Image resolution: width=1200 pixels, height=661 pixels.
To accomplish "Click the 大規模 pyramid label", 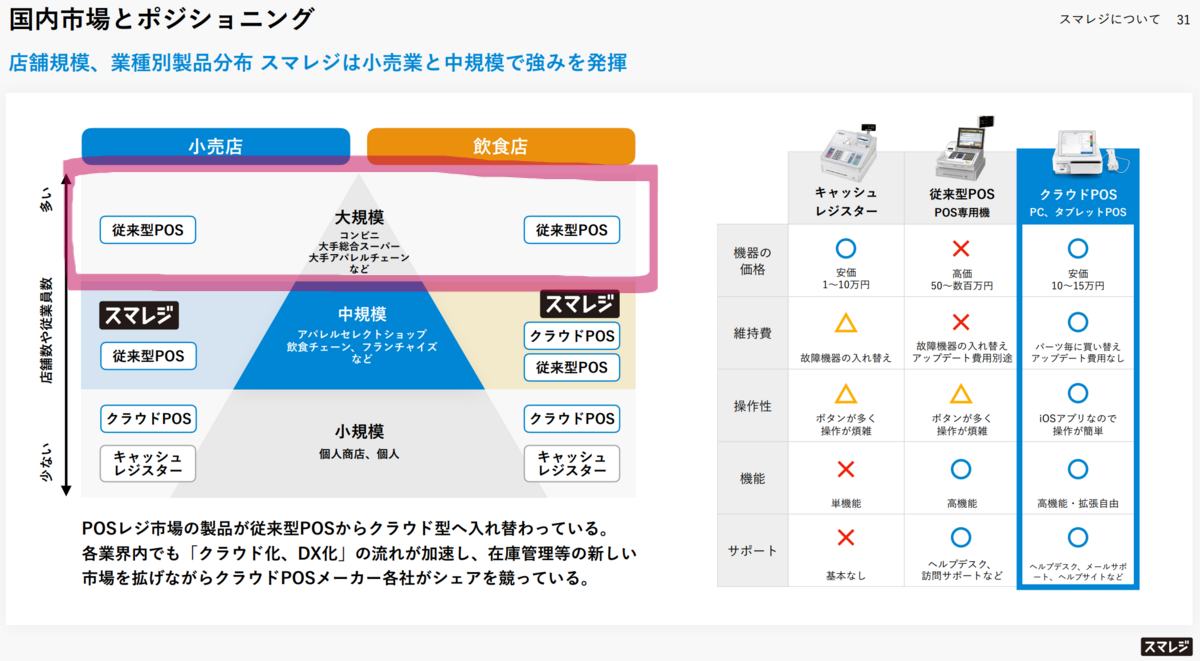I will click(360, 217).
